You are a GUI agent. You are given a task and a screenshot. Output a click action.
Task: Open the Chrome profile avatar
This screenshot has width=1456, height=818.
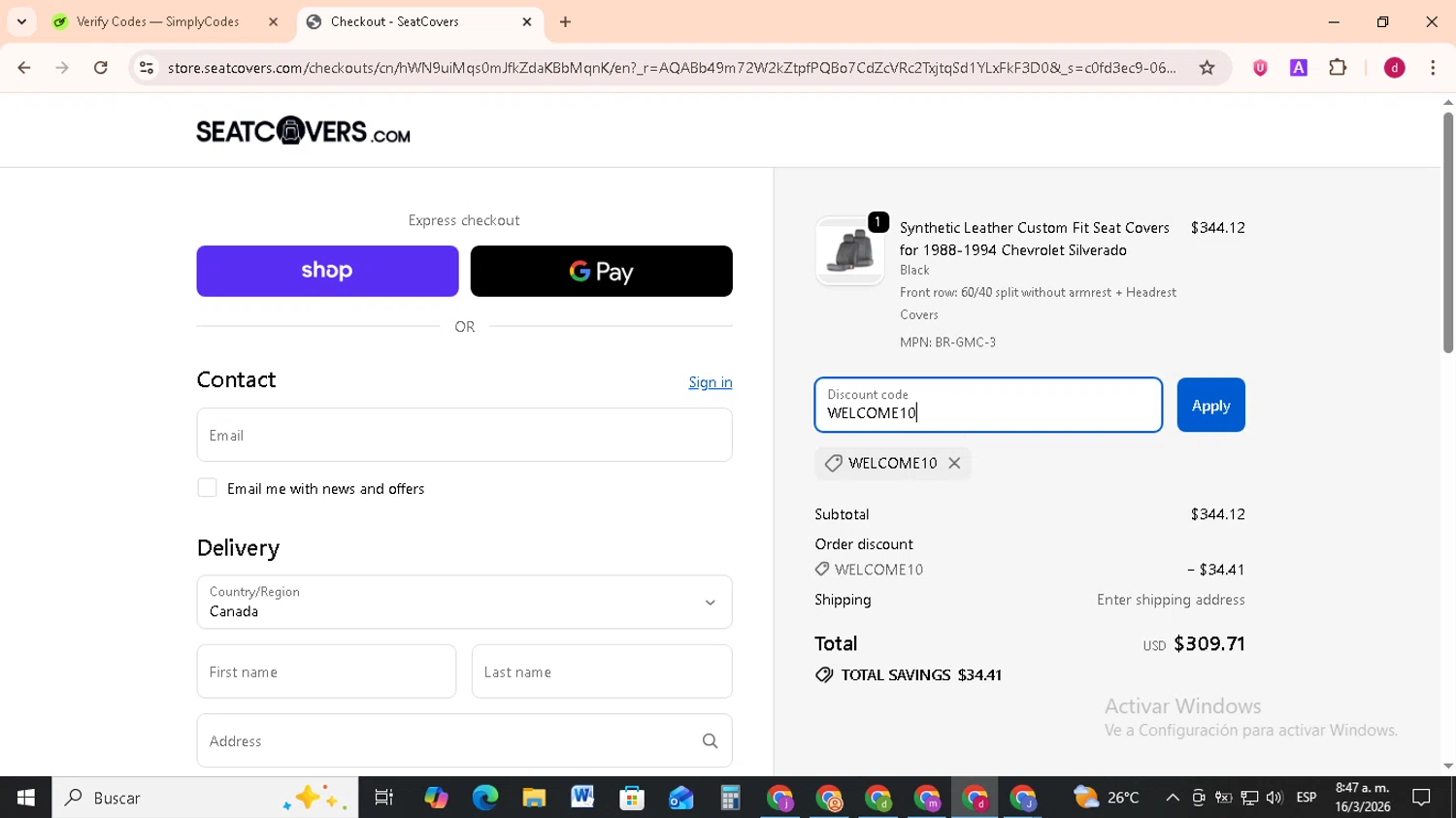[x=1395, y=67]
